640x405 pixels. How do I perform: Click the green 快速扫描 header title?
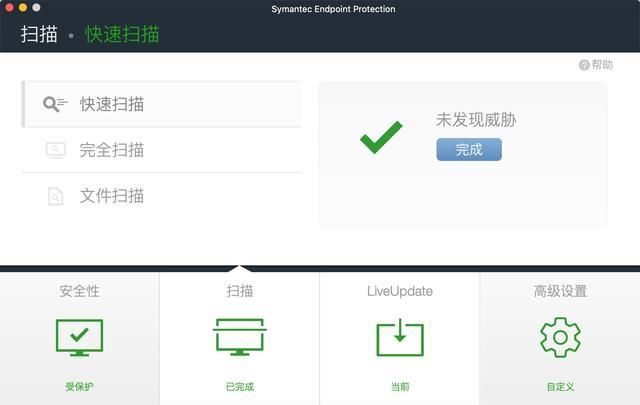[x=122, y=34]
